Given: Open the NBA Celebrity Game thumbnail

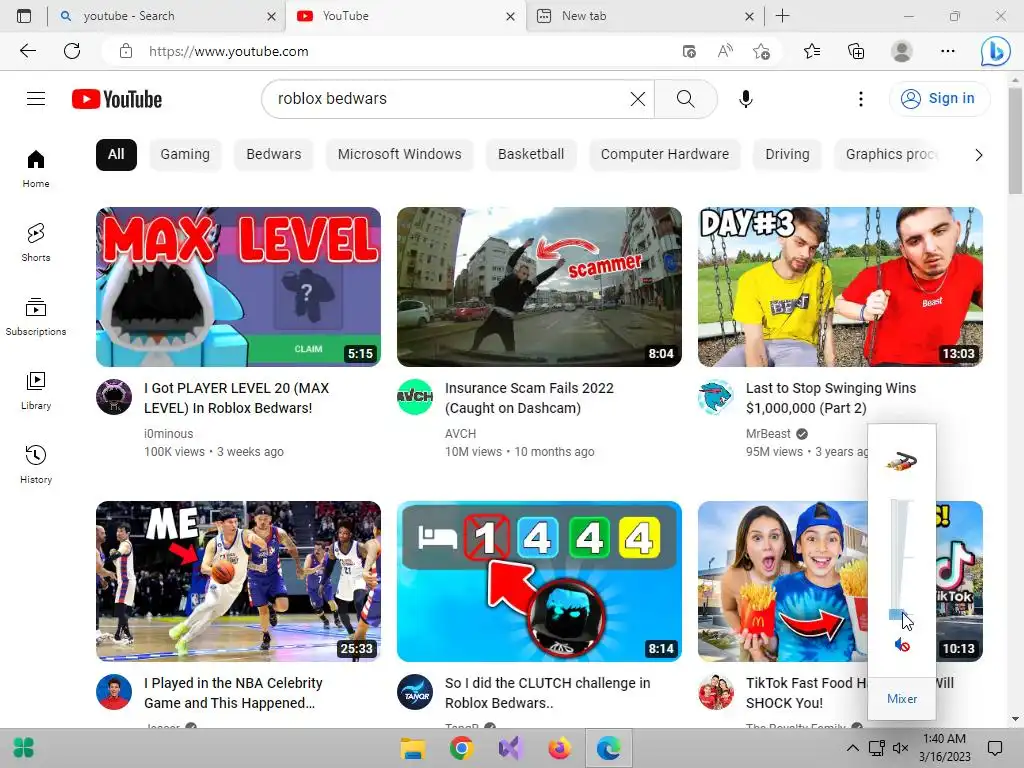Looking at the screenshot, I should click(238, 581).
